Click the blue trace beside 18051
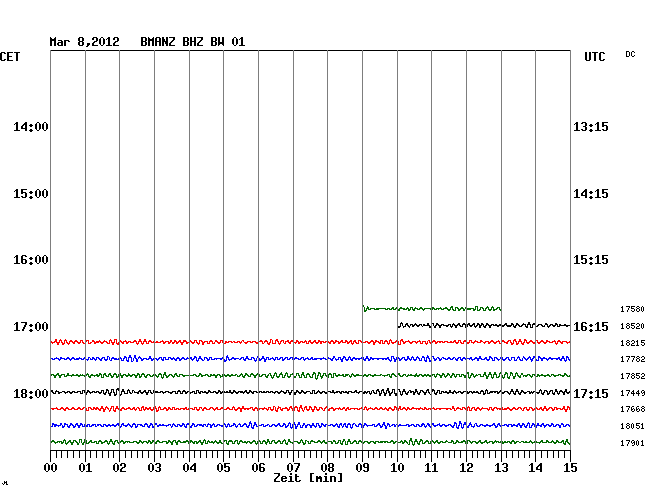The width and height of the screenshot is (650, 494). click(x=310, y=425)
